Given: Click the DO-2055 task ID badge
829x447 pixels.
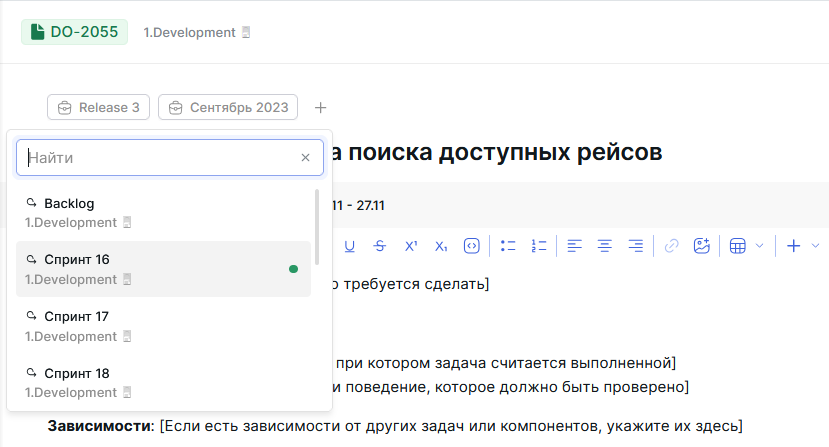Looking at the screenshot, I should tap(75, 32).
